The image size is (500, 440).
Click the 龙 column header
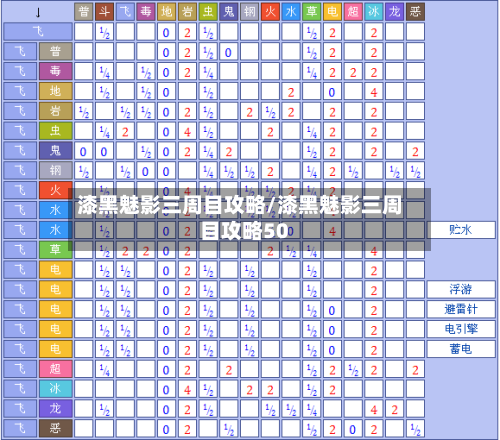coord(394,12)
